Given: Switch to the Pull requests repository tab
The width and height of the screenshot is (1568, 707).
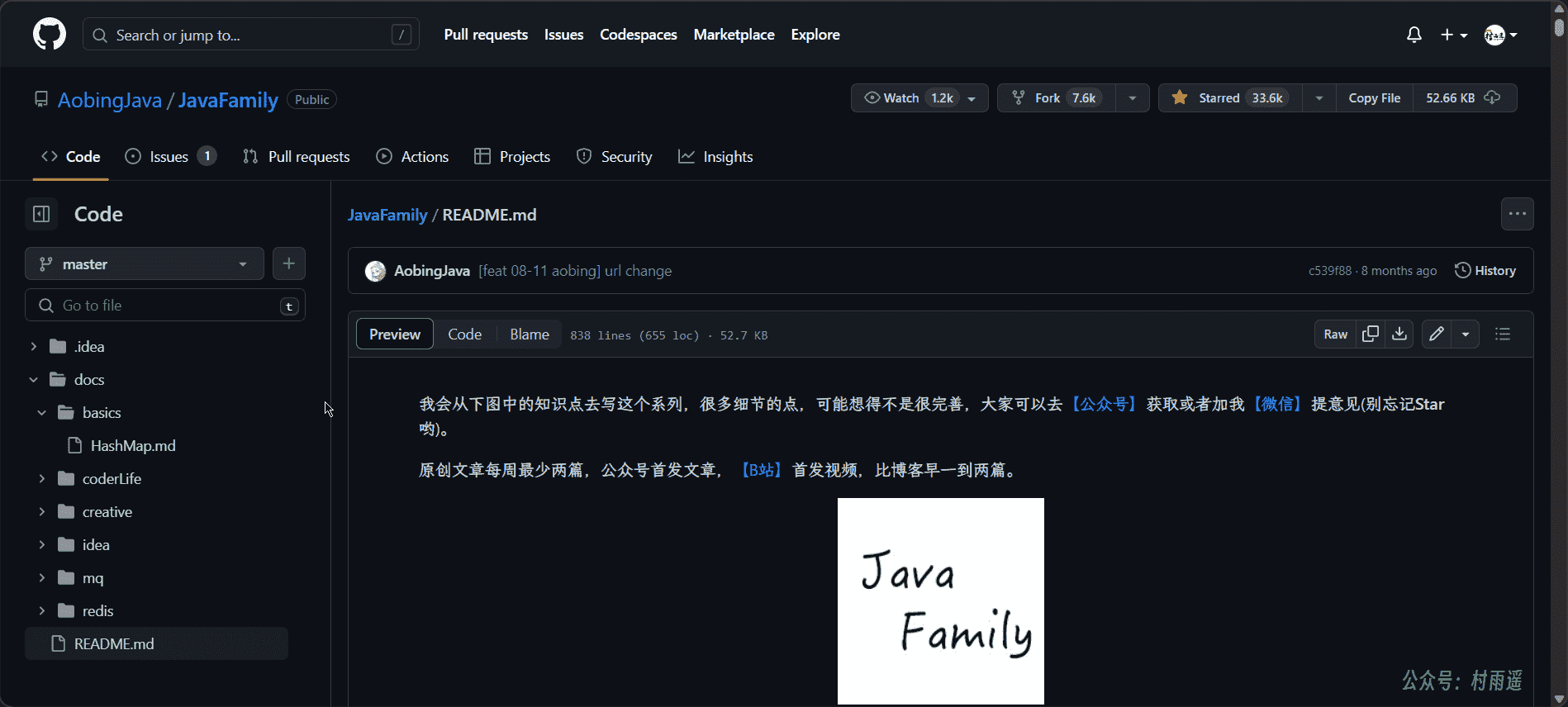Looking at the screenshot, I should 297,156.
